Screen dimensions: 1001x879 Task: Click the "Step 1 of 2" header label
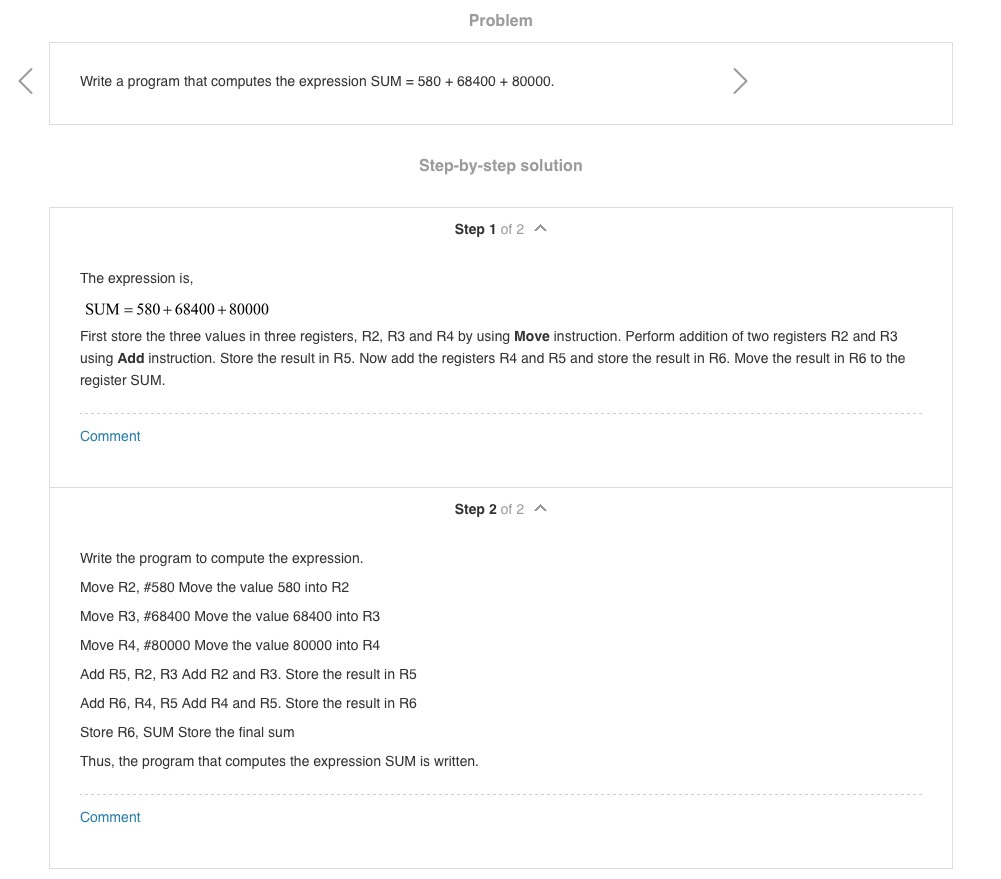[488, 229]
